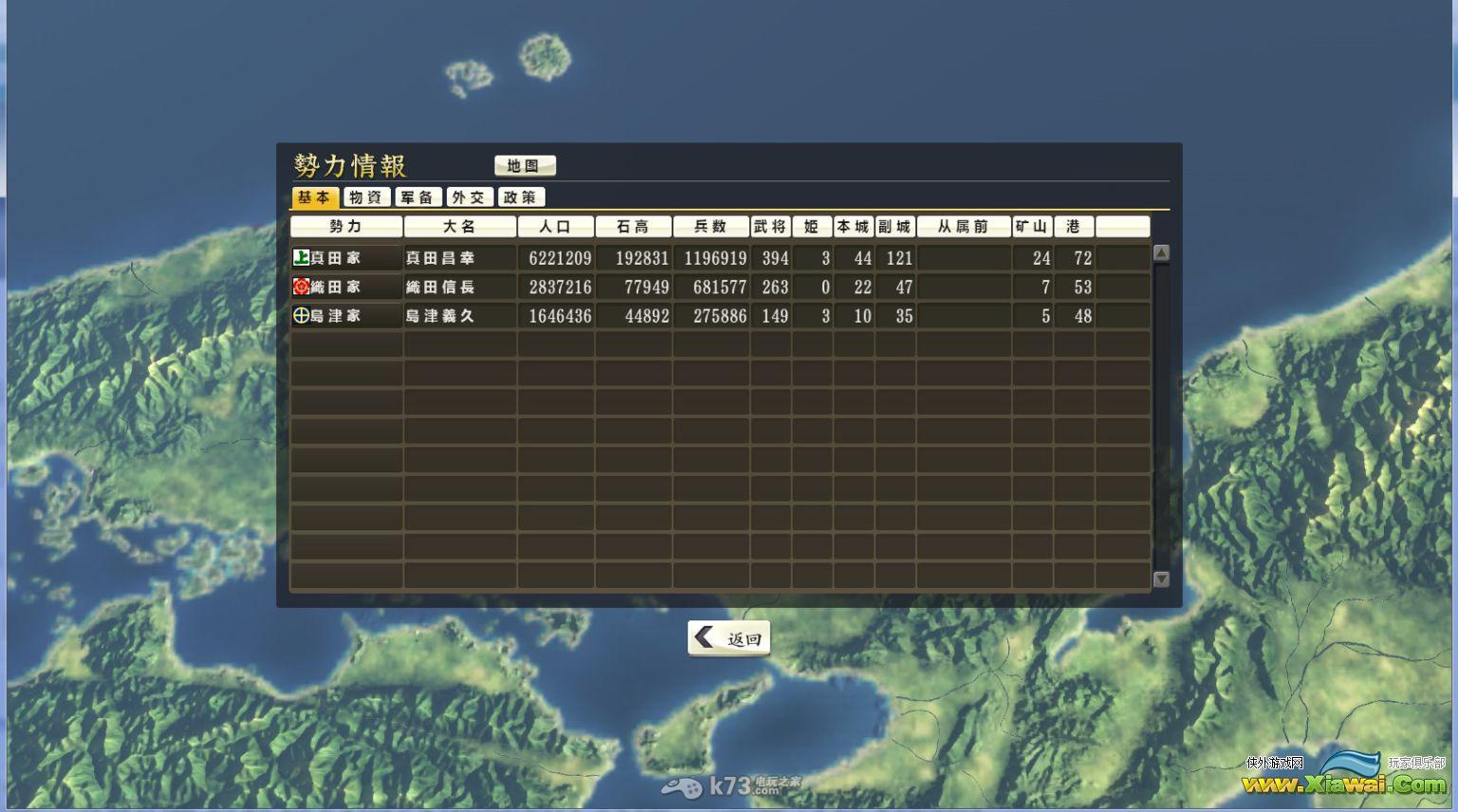The height and width of the screenshot is (812, 1458).
Task: Sort by 从属前 column header
Action: click(964, 227)
